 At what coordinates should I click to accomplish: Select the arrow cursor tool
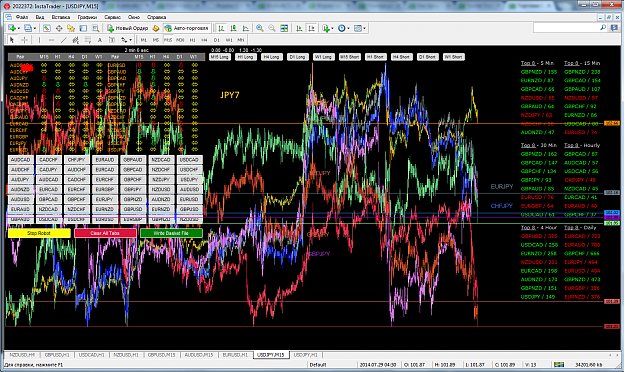point(12,40)
